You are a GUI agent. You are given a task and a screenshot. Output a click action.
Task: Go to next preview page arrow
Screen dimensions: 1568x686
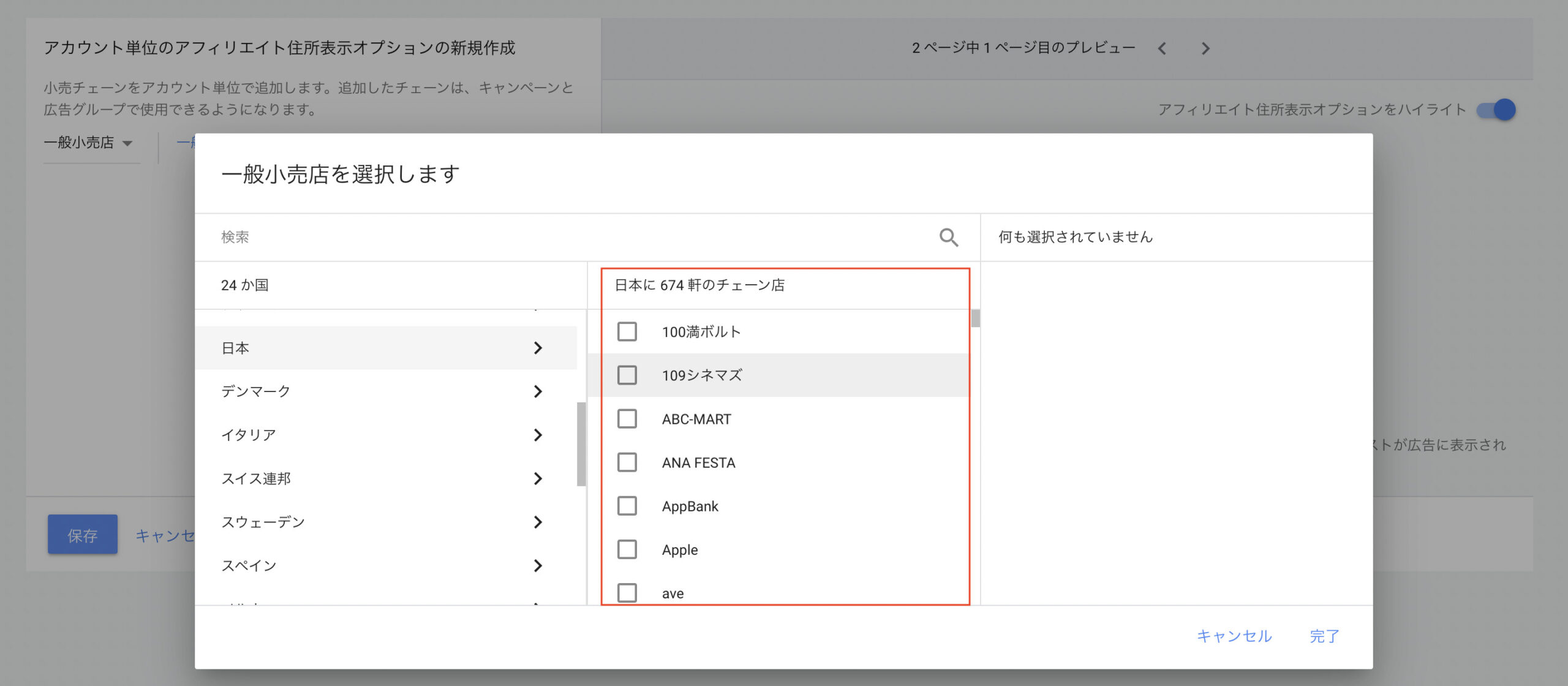[1205, 48]
